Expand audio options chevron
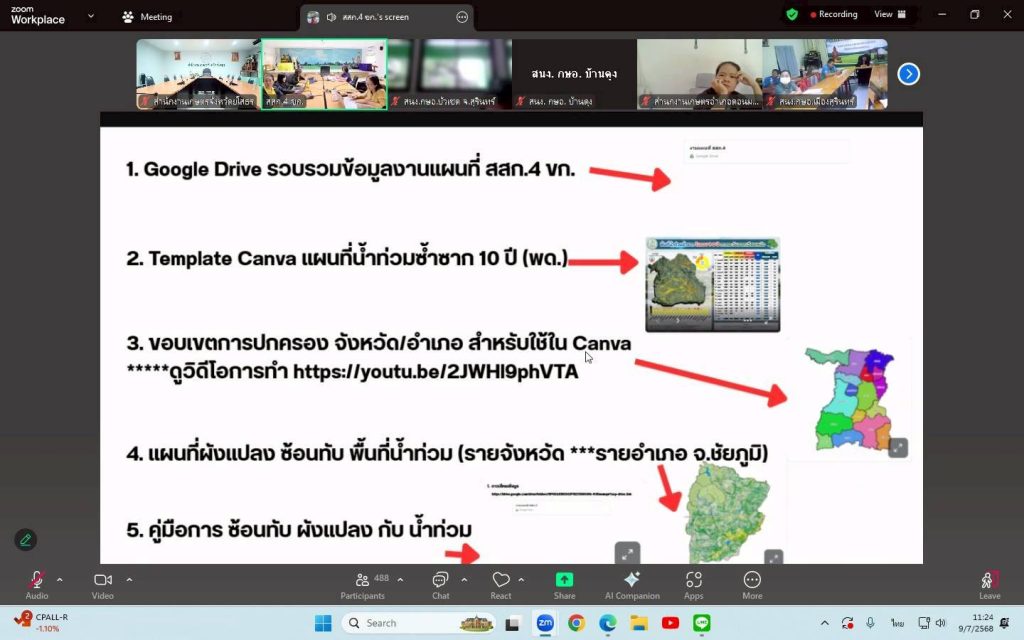The image size is (1024, 640). click(59, 579)
